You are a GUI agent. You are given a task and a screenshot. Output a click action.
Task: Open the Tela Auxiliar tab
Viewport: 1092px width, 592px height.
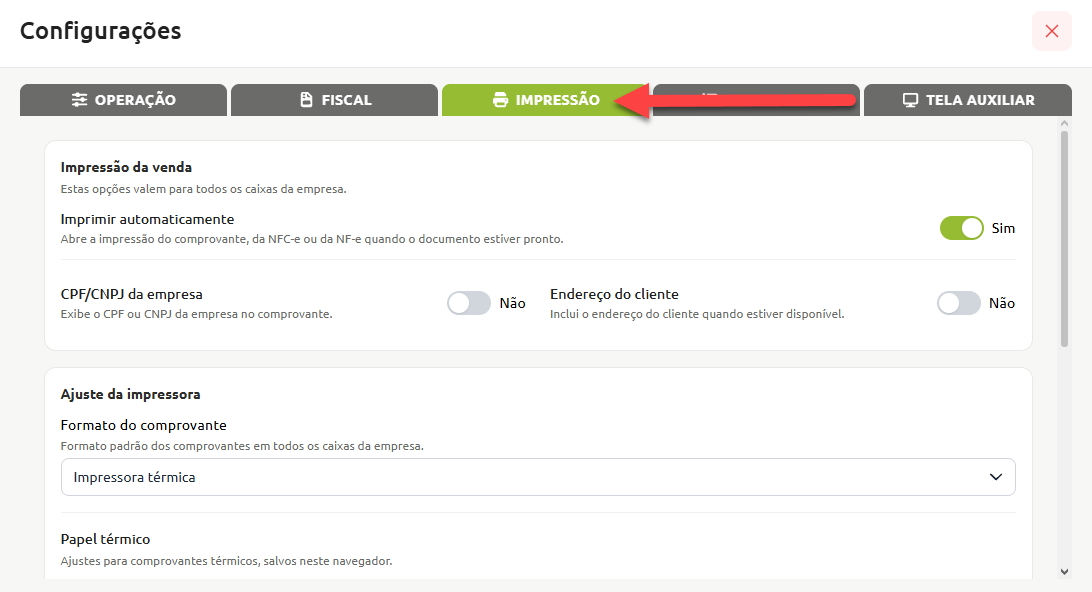pyautogui.click(x=967, y=100)
